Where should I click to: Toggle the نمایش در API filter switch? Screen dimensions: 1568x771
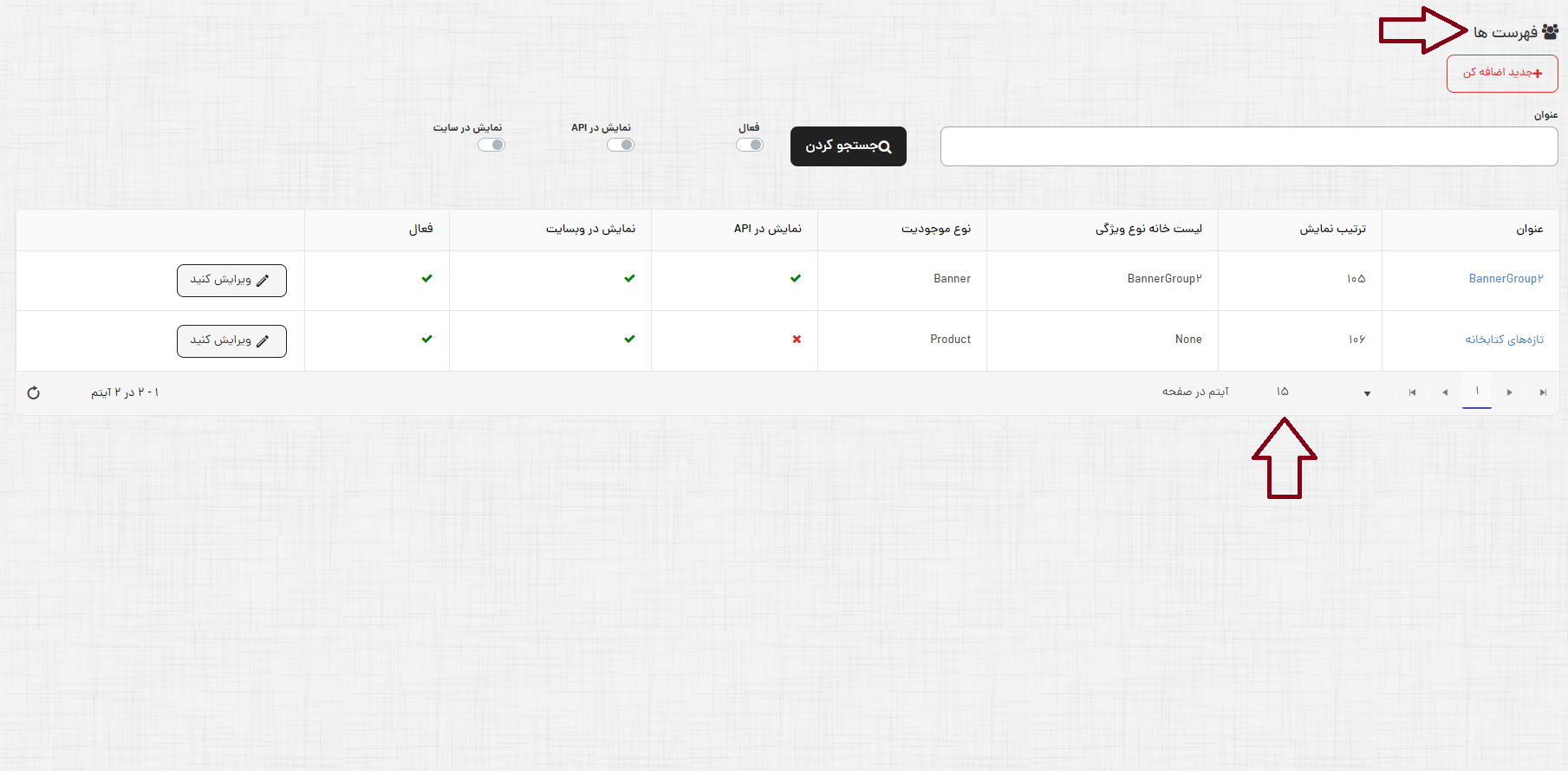click(x=621, y=145)
